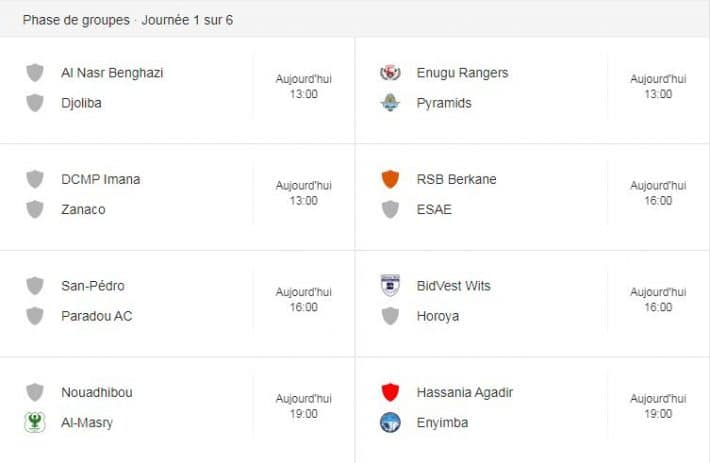The width and height of the screenshot is (710, 463).
Task: Click the orange RSB Berkane shield
Action: click(x=390, y=179)
